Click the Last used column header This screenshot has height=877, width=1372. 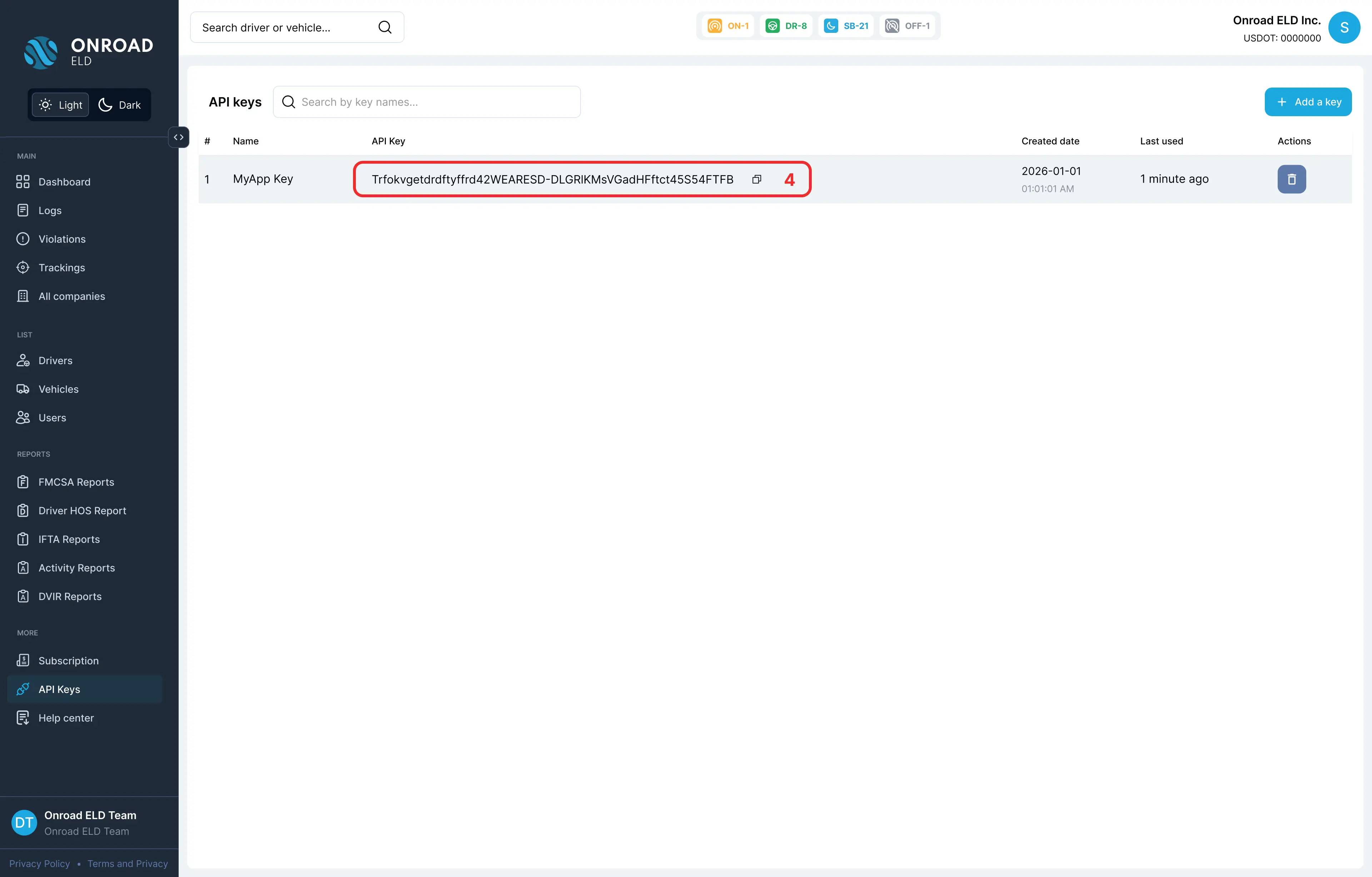click(x=1162, y=141)
